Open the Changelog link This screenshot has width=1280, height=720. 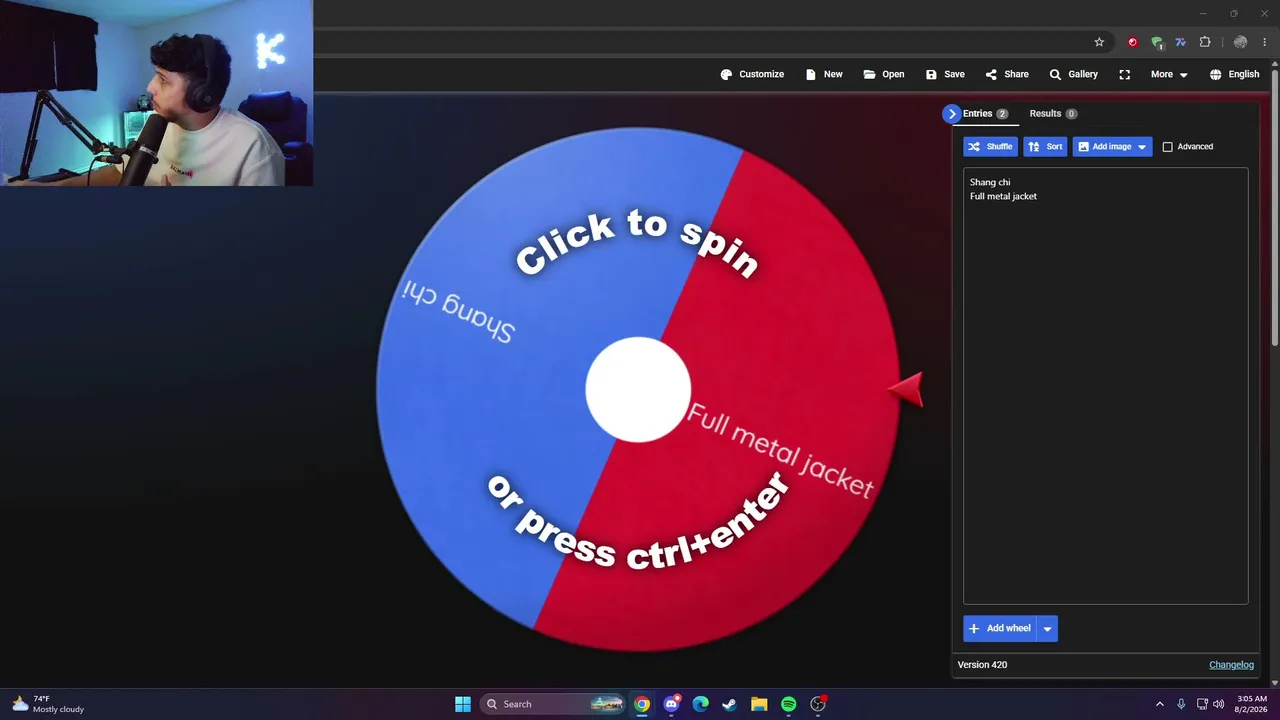point(1231,665)
